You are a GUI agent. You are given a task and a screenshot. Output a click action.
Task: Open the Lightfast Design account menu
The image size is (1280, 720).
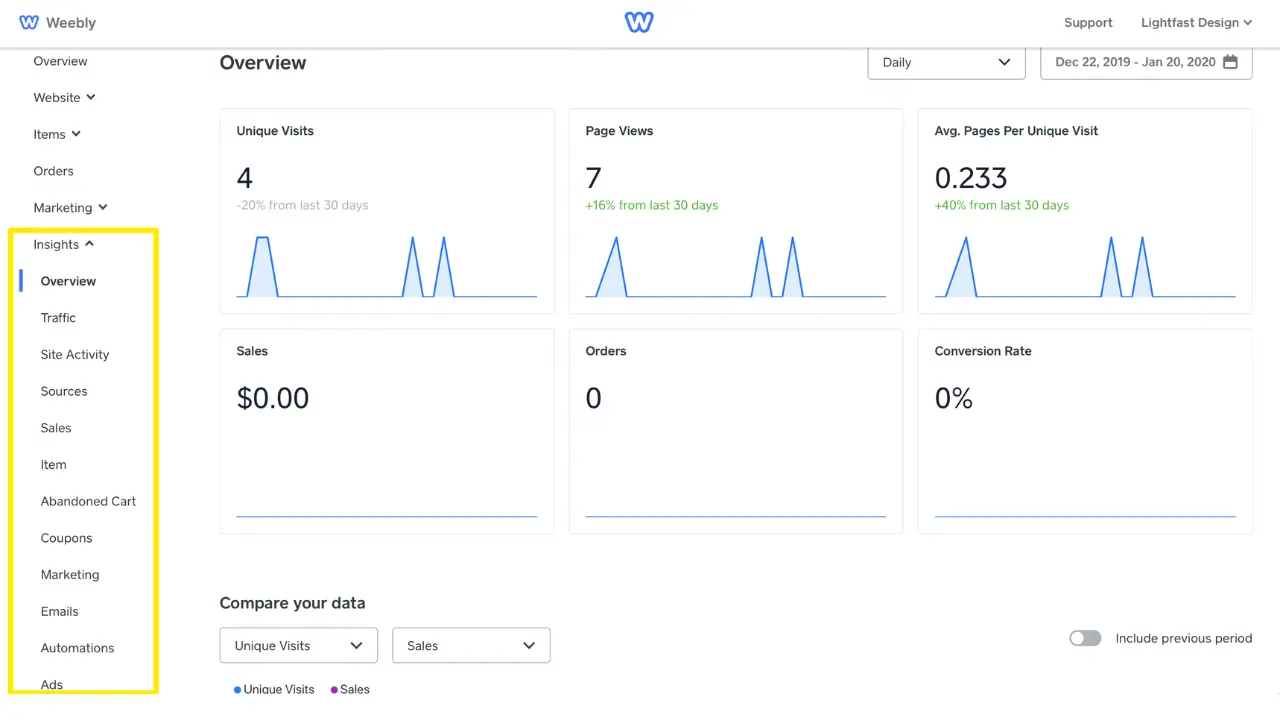[x=1196, y=22]
